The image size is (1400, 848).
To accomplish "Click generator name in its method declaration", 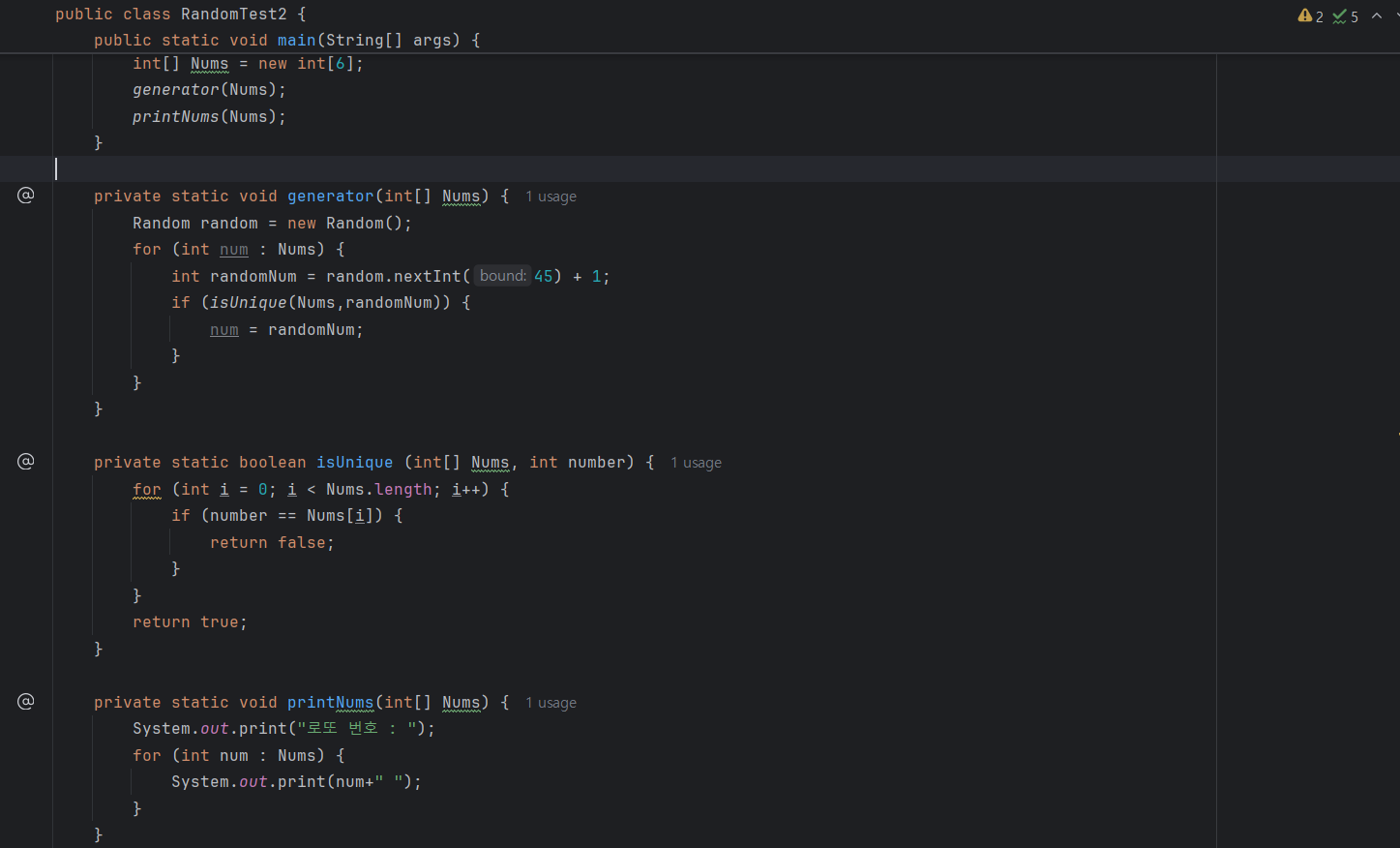I will tap(330, 197).
